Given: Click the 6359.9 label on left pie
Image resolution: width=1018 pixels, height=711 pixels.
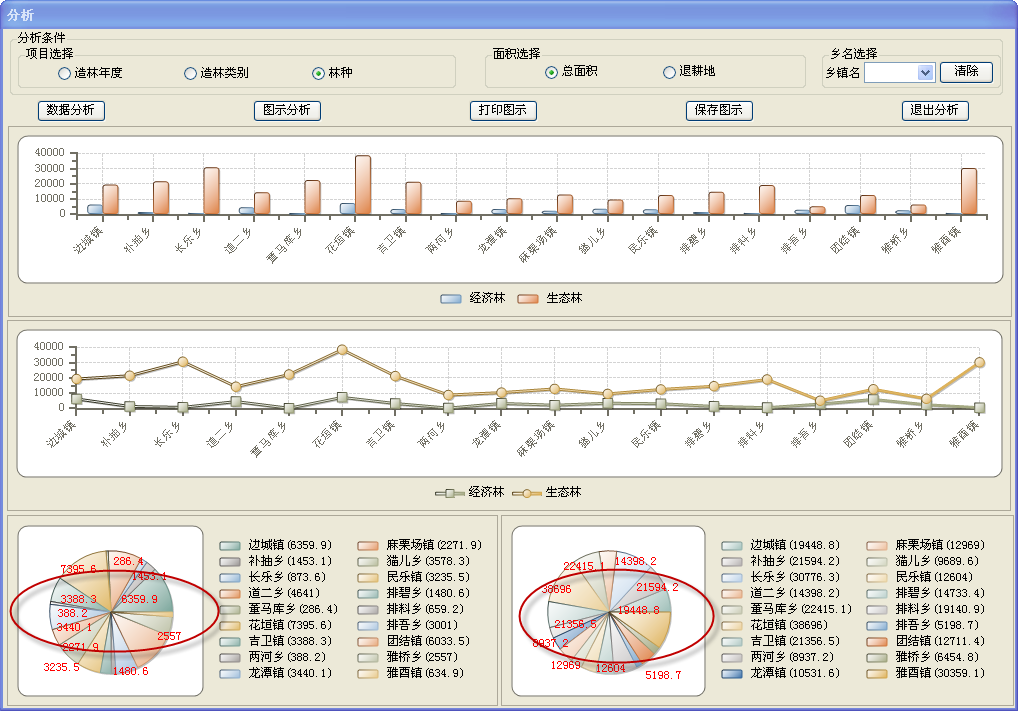Looking at the screenshot, I should 139,599.
